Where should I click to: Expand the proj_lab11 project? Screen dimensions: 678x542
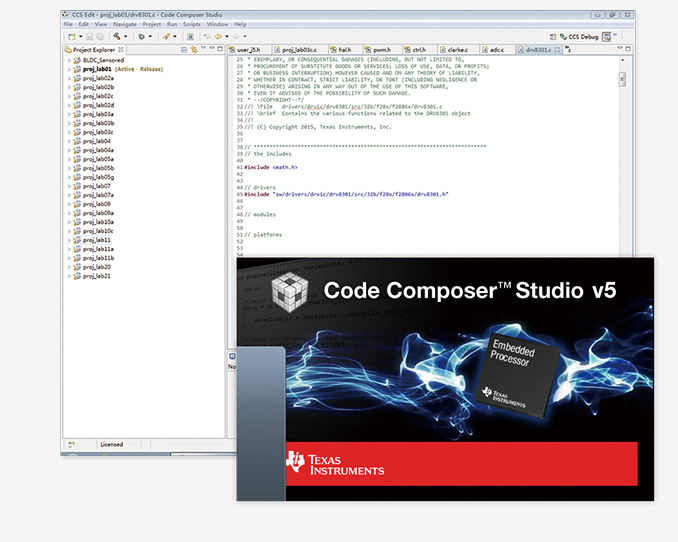tap(69, 240)
